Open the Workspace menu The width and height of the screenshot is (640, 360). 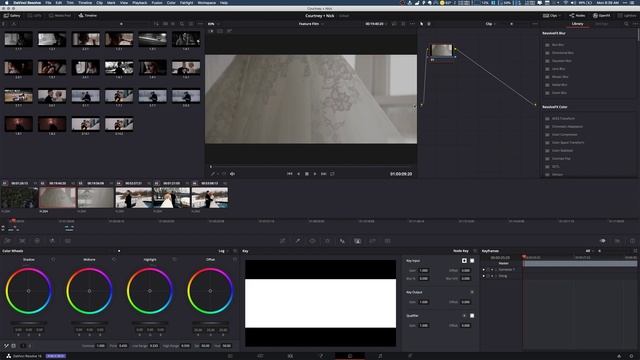(207, 2)
